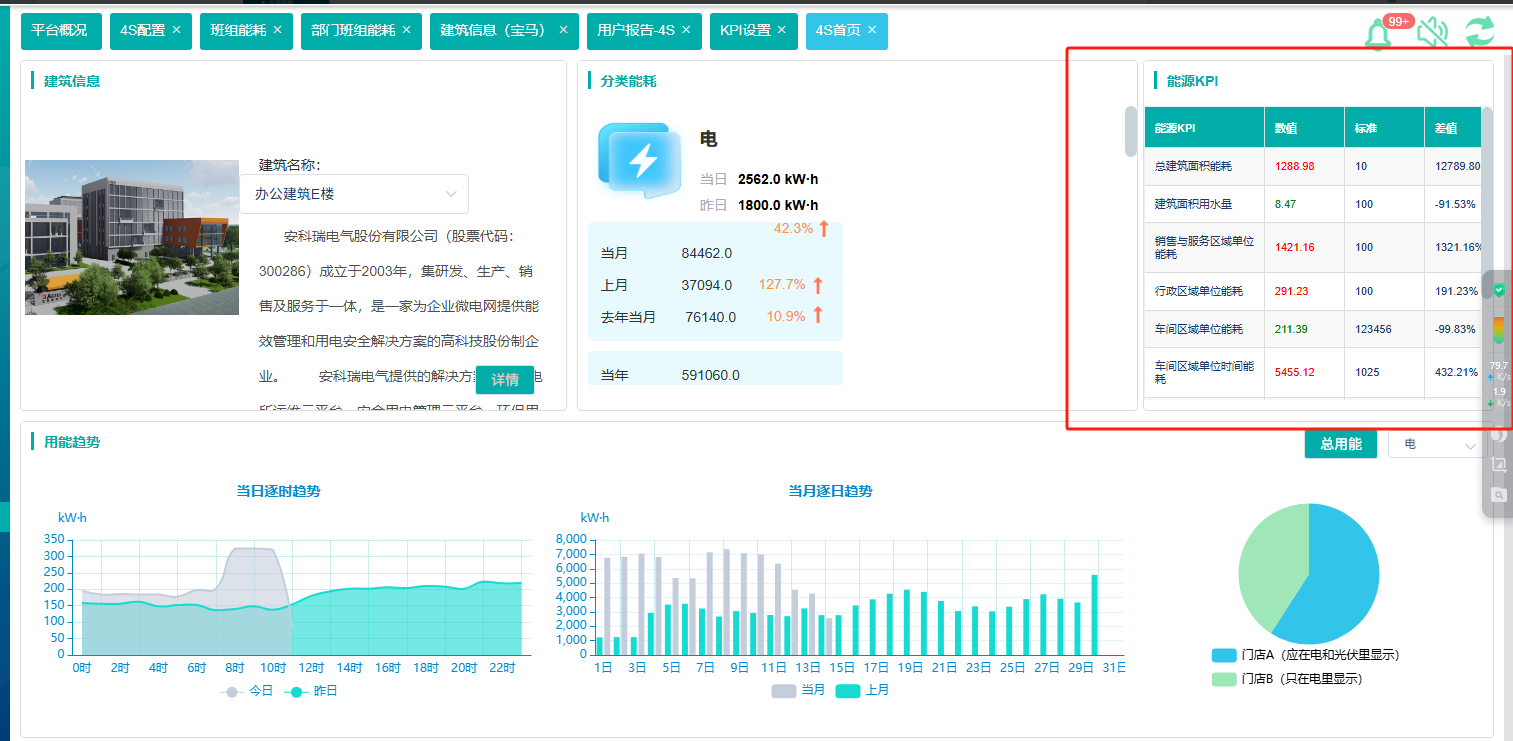The image size is (1513, 741).
Task: Click the green shield icon on side widget
Action: click(1498, 290)
